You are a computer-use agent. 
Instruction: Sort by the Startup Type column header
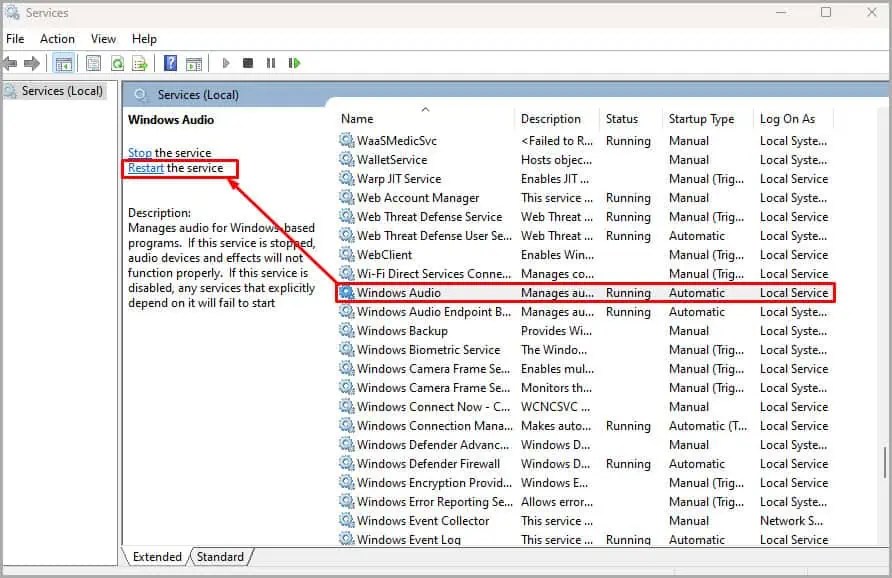702,118
